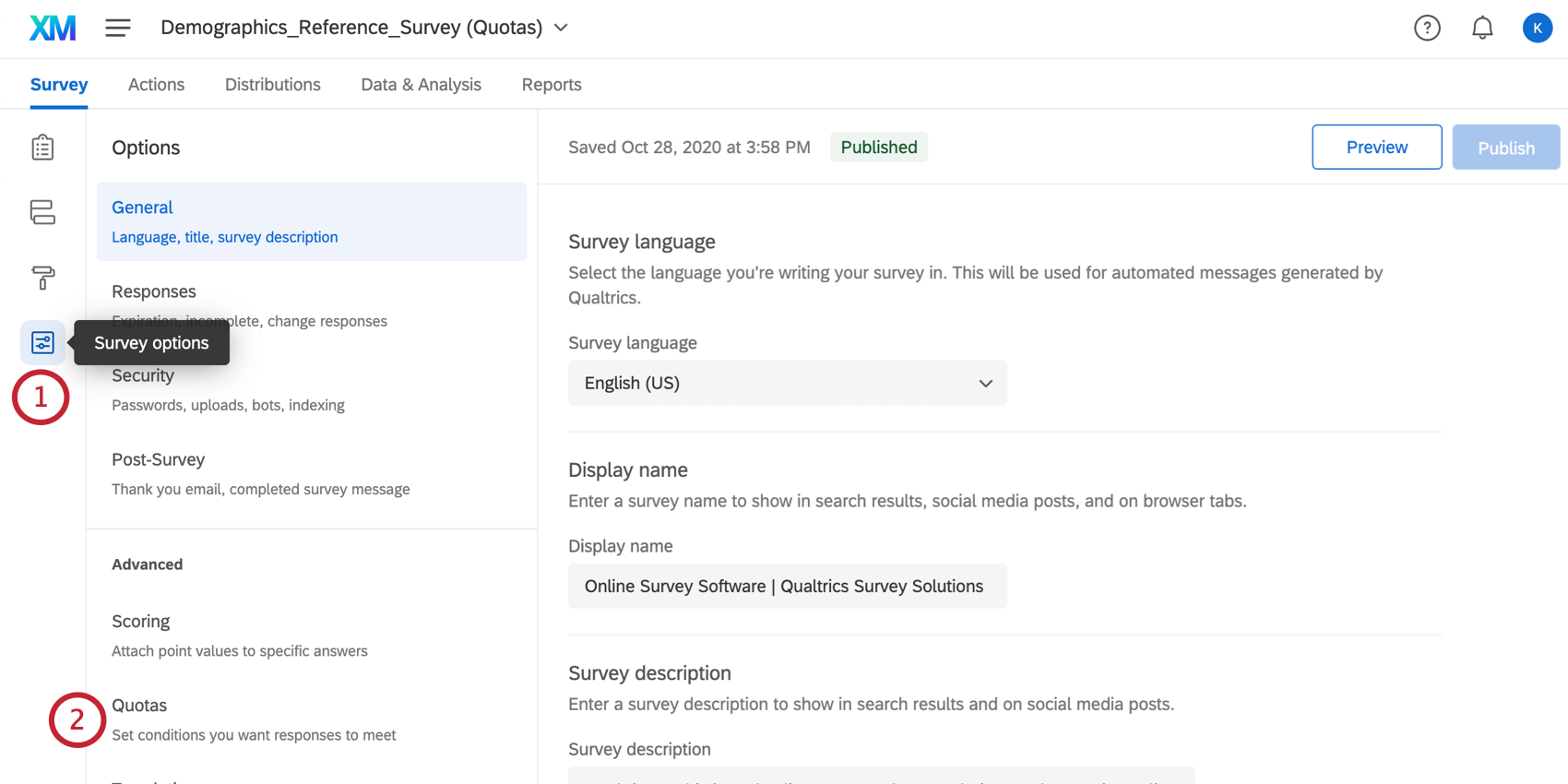Open the survey flow icon
The height and width of the screenshot is (784, 1568).
tap(42, 212)
